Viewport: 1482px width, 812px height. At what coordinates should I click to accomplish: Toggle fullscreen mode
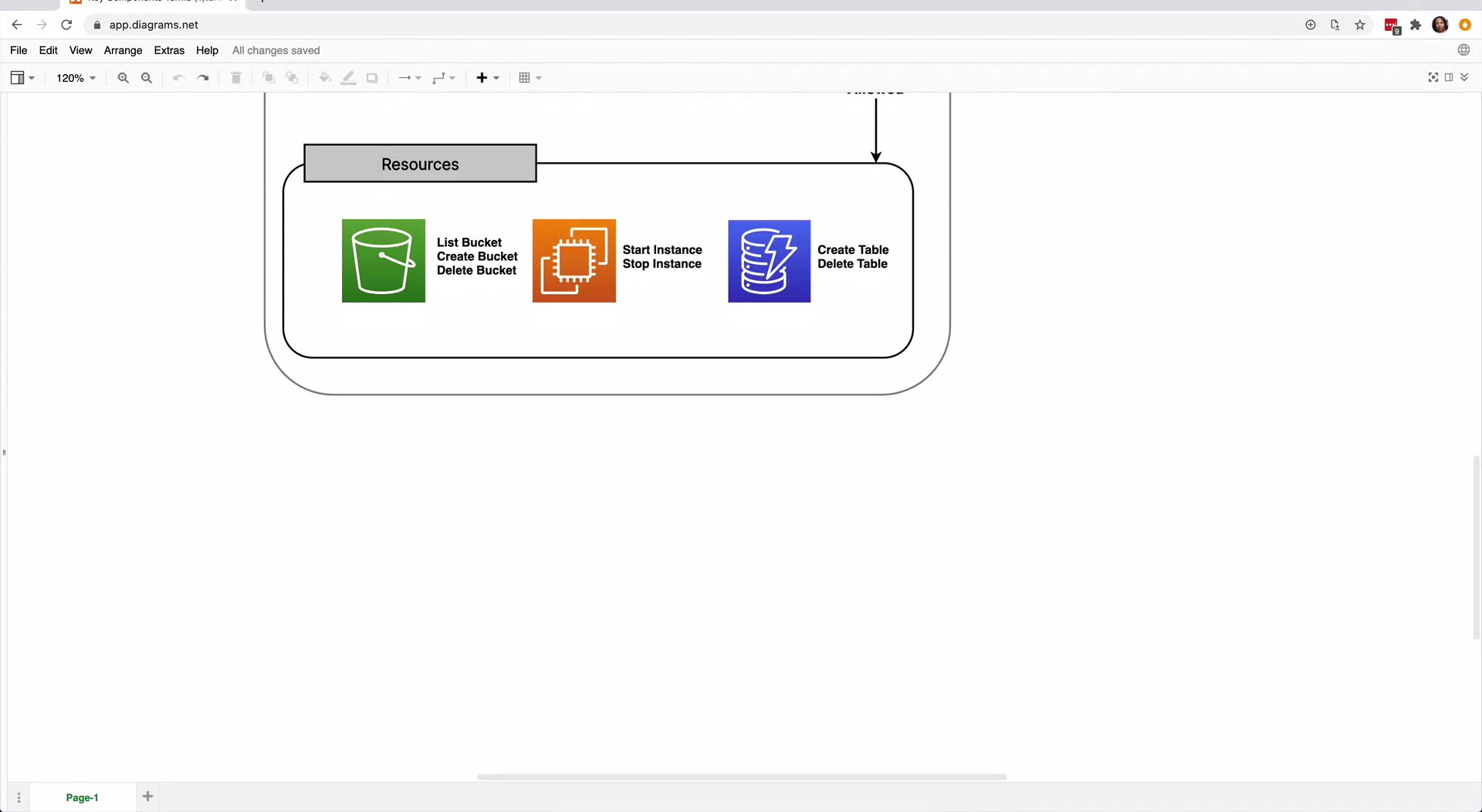[x=1433, y=77]
